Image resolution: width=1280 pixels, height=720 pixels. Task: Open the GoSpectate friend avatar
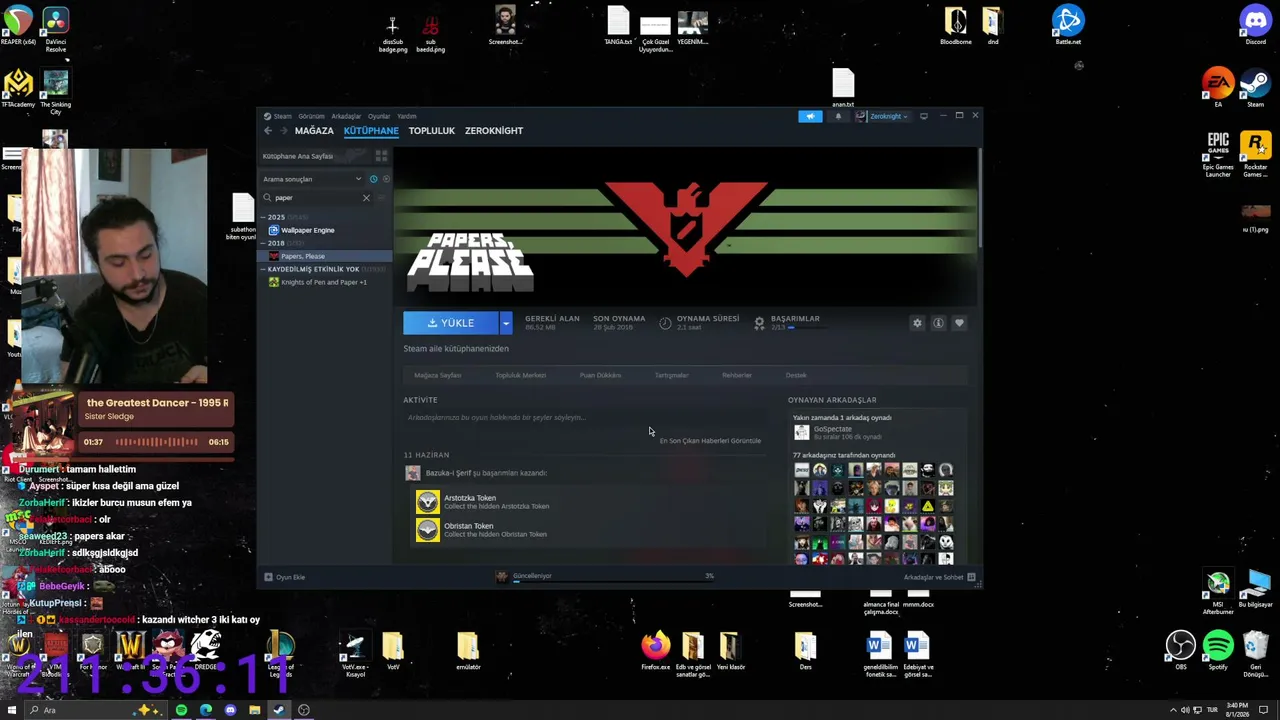coord(801,432)
